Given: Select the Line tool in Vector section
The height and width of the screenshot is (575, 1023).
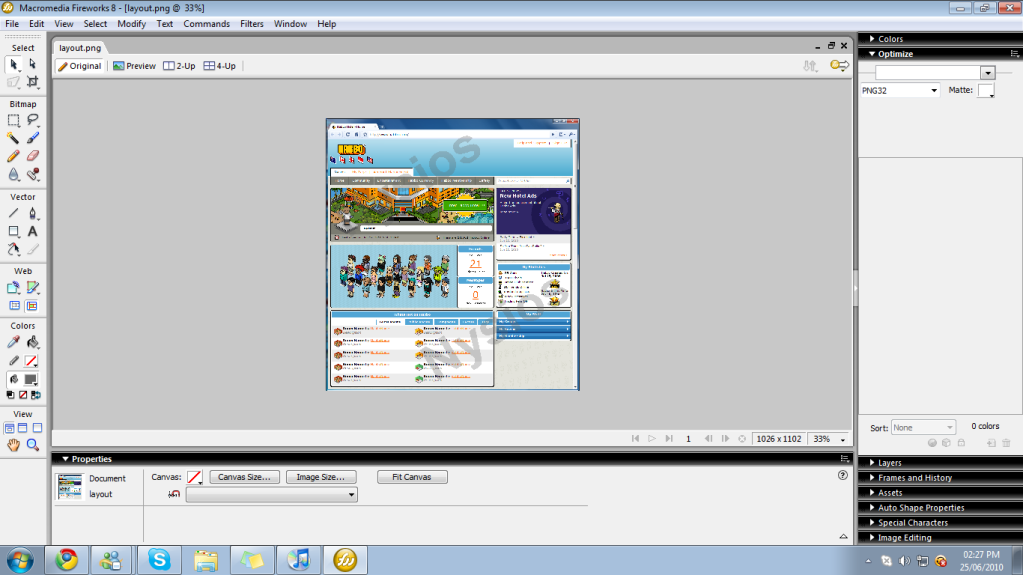Looking at the screenshot, I should [x=13, y=213].
